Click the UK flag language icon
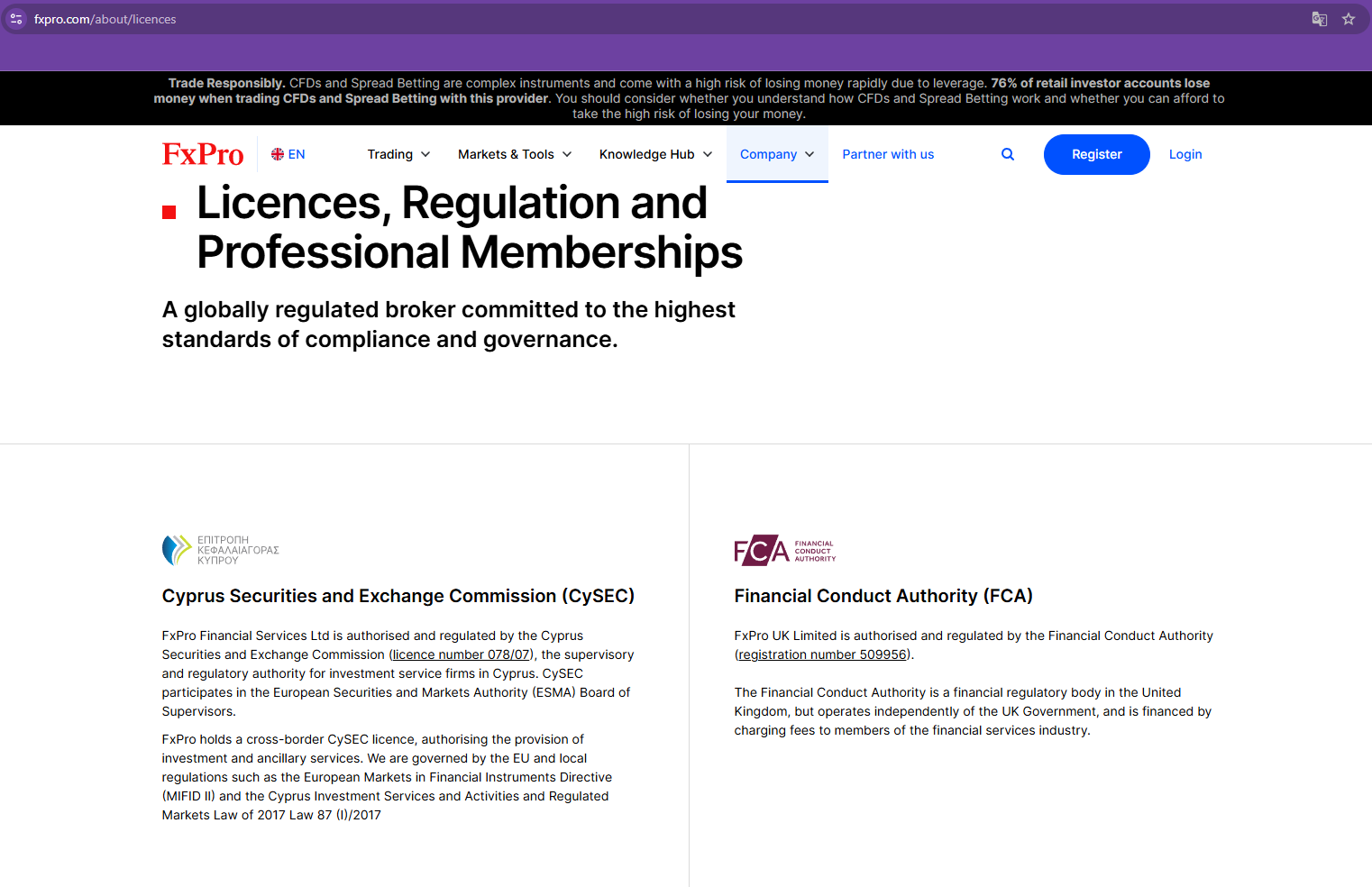 click(x=278, y=154)
